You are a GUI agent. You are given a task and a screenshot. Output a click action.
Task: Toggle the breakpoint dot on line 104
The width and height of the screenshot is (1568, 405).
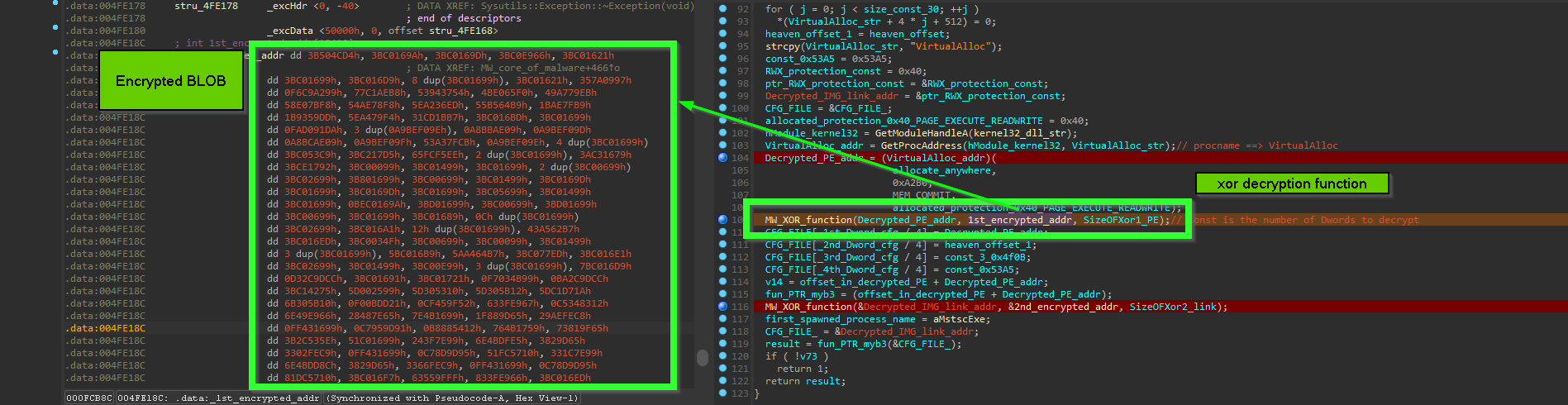[x=722, y=158]
